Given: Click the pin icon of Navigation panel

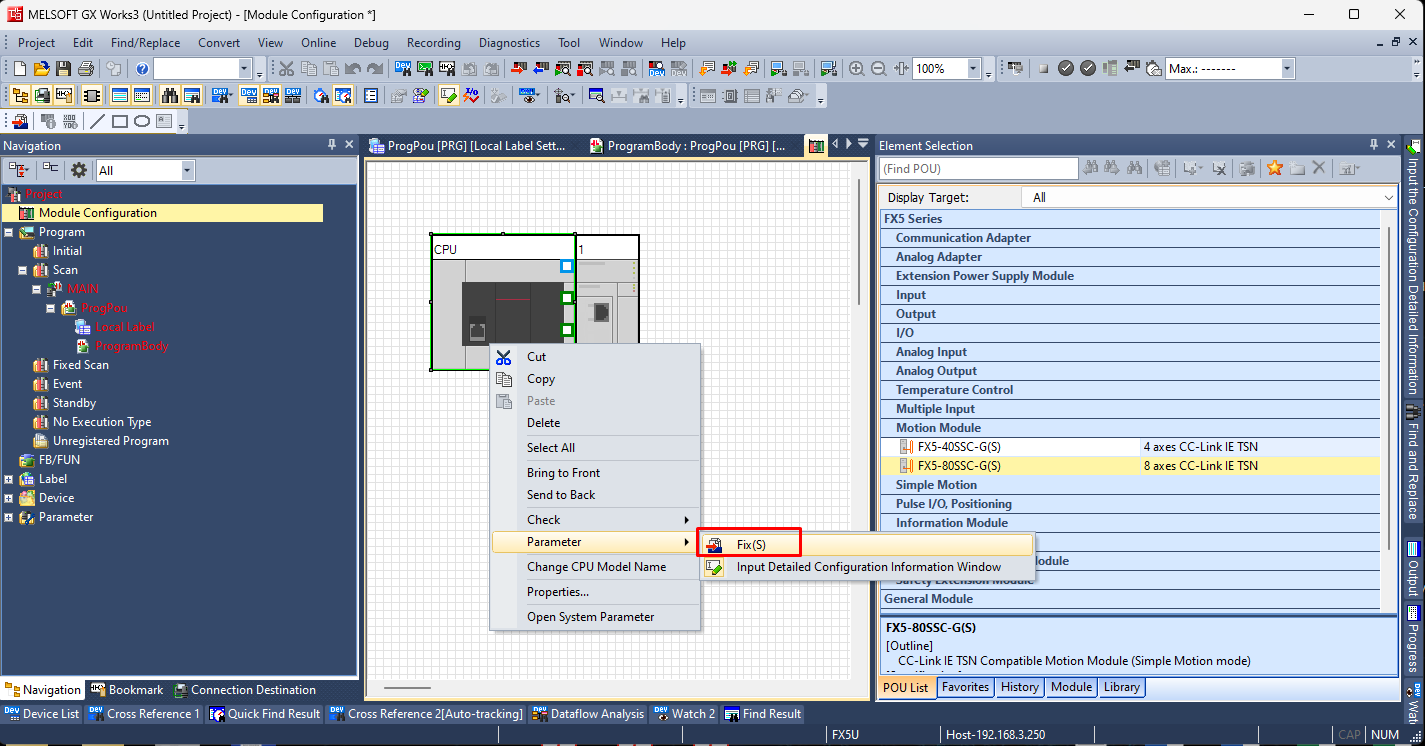Looking at the screenshot, I should coord(332,145).
